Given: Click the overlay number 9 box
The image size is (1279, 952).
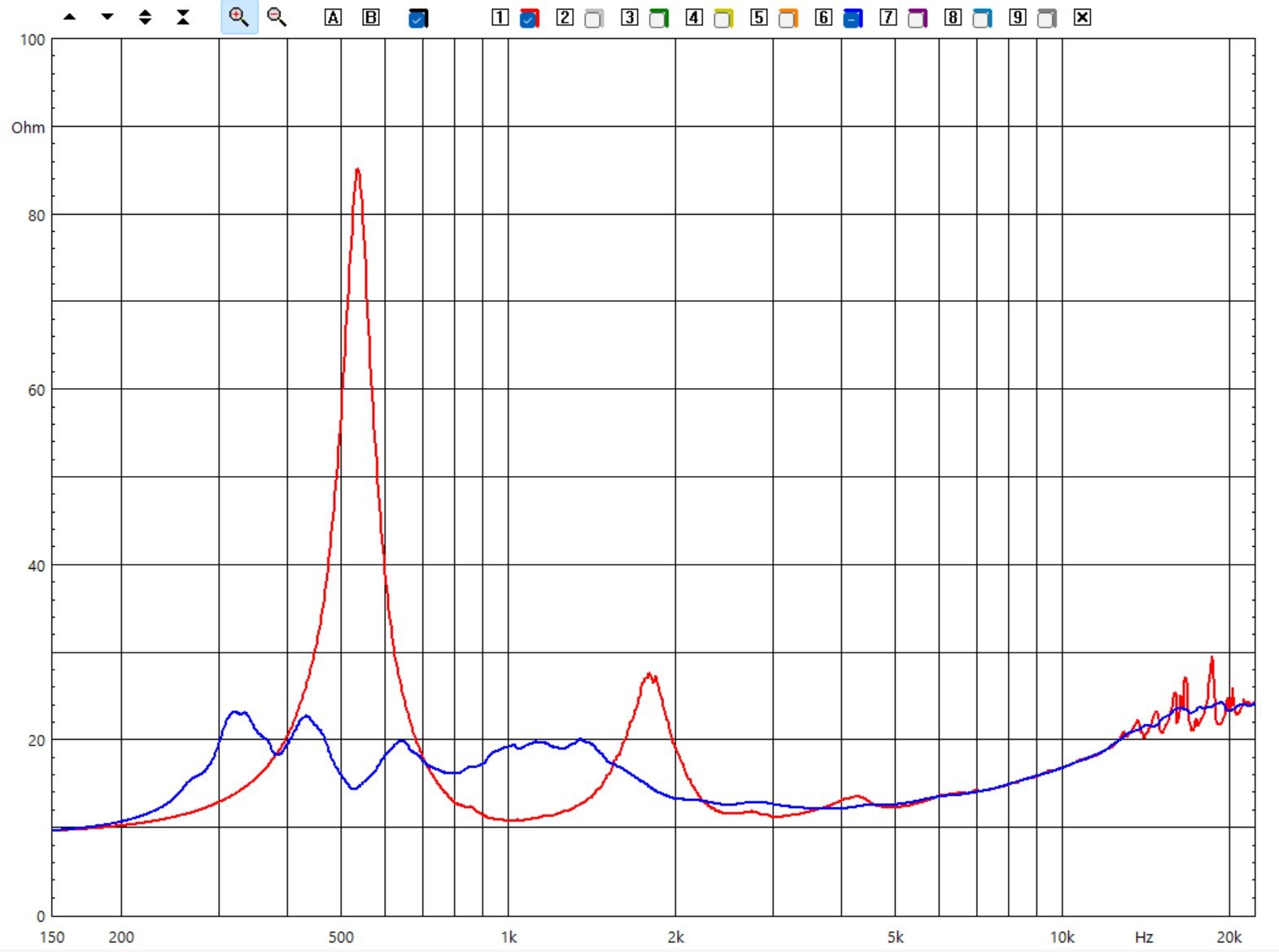Looking at the screenshot, I should pos(1018,17).
